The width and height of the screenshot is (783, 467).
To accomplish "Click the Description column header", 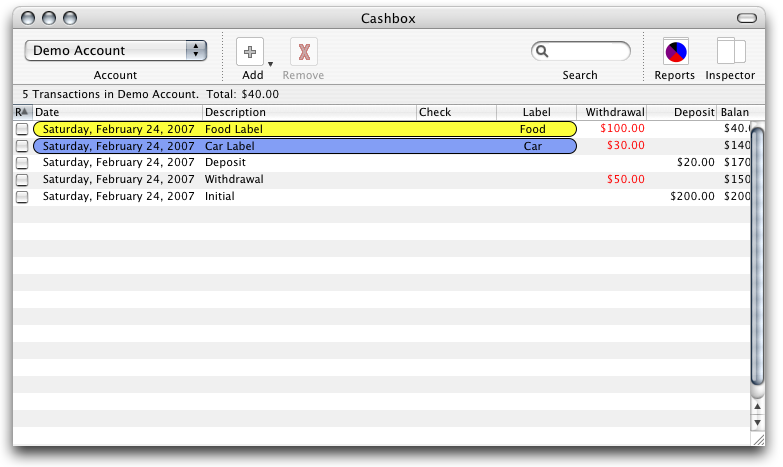I will click(x=309, y=112).
